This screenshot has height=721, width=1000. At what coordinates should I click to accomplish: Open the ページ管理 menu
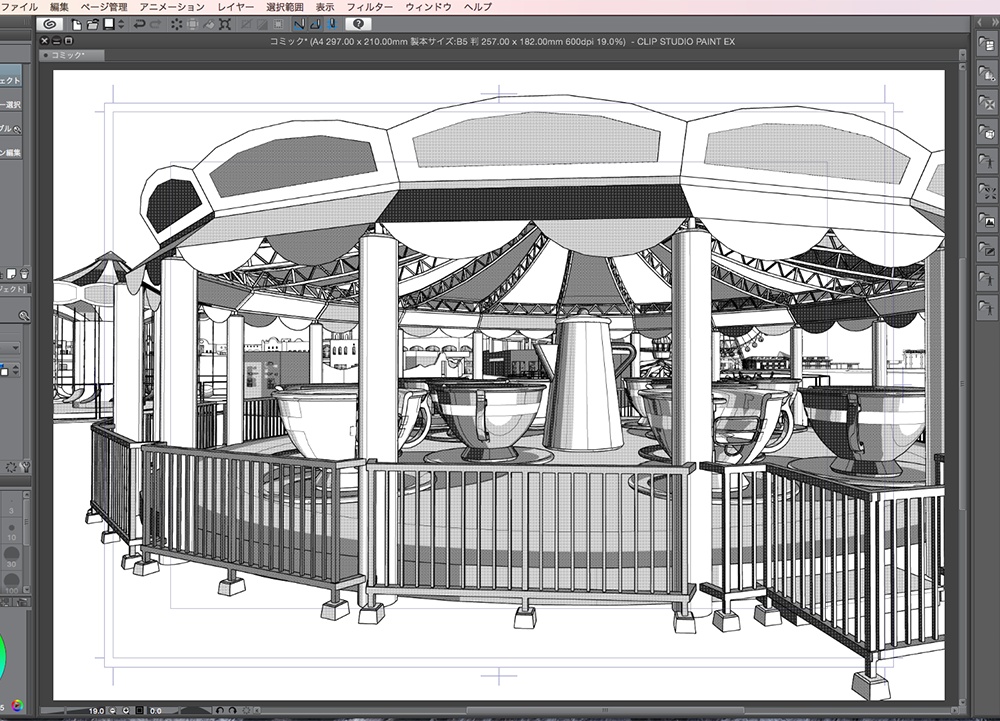(104, 7)
